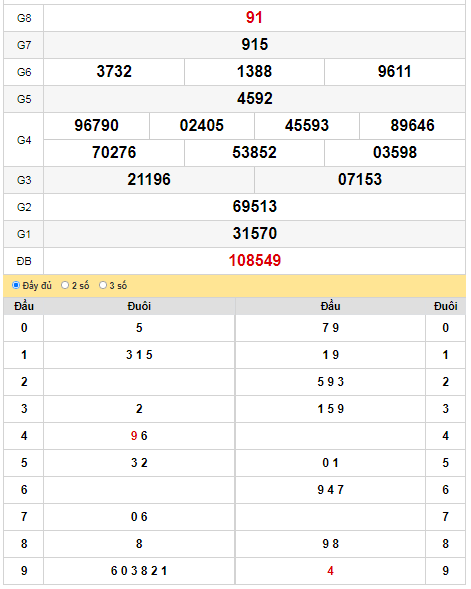
Task: Click the left "Đầu" column header
Action: click(24, 307)
